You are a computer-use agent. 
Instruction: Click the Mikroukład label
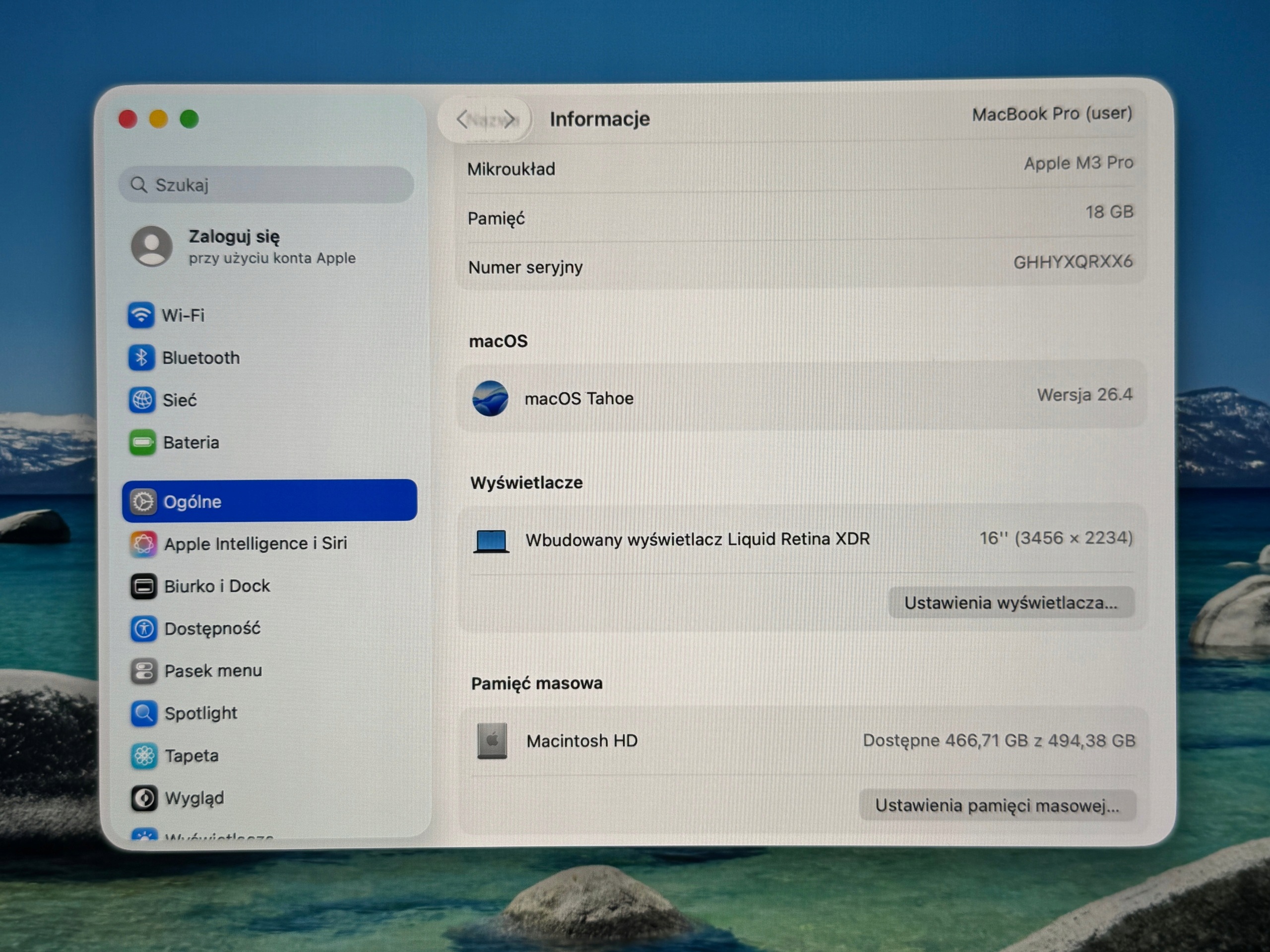coord(511,169)
